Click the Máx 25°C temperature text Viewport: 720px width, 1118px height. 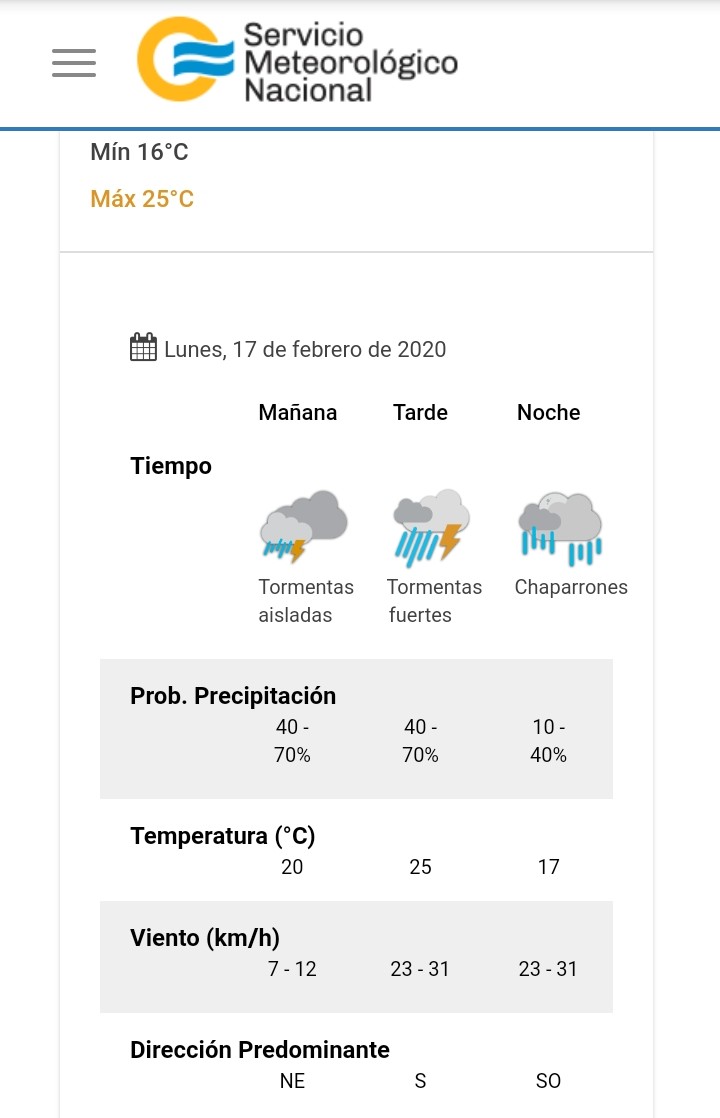(x=142, y=199)
